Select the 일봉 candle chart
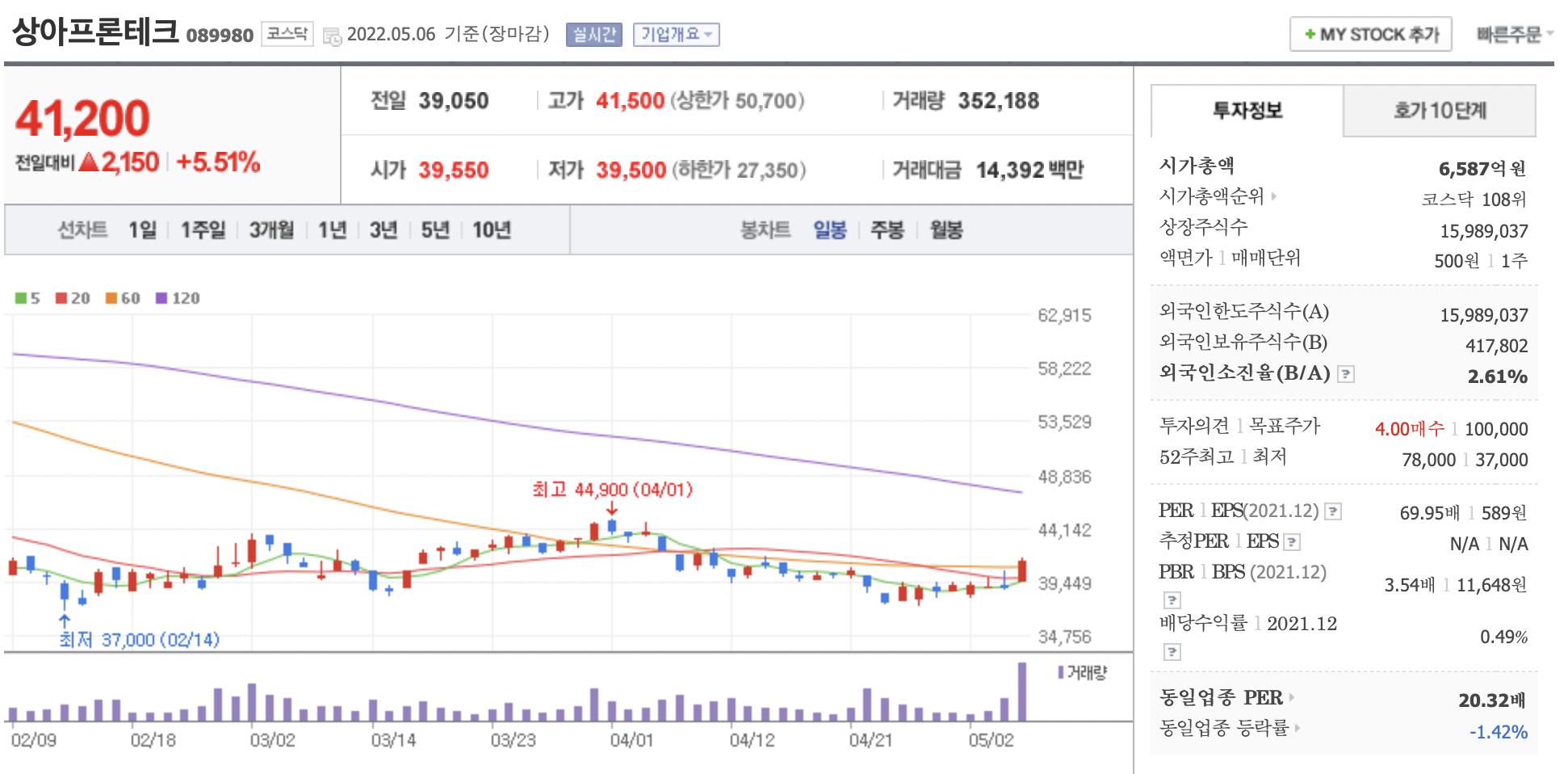1568x774 pixels. click(829, 230)
